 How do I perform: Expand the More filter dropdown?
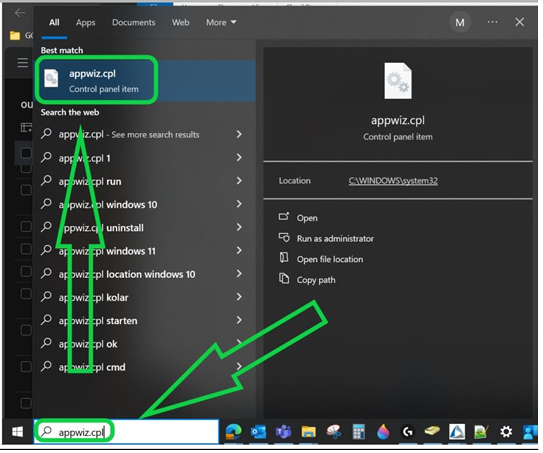click(x=221, y=23)
